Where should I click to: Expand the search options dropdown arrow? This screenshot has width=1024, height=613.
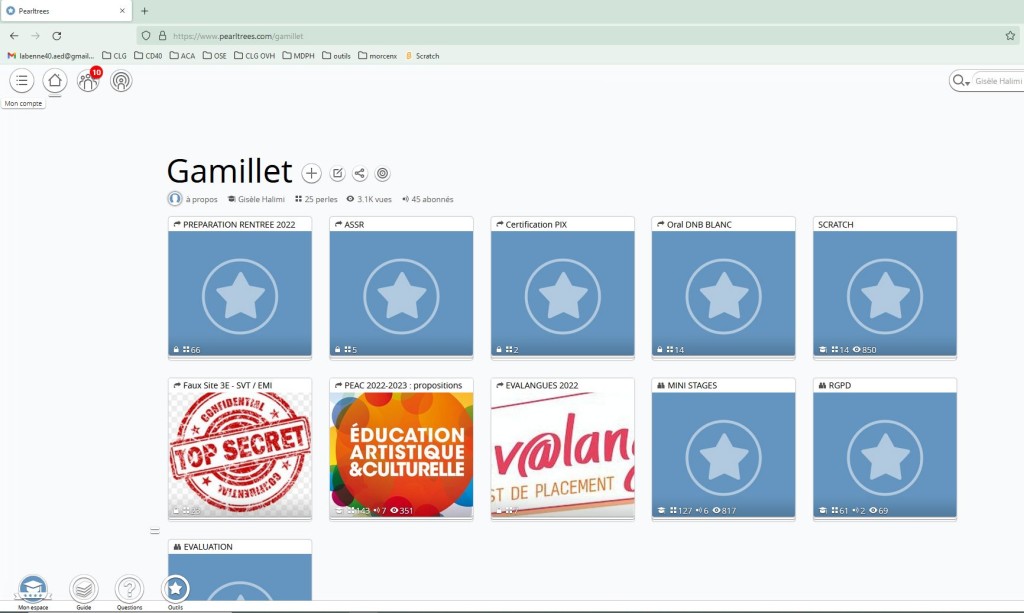pyautogui.click(x=967, y=83)
